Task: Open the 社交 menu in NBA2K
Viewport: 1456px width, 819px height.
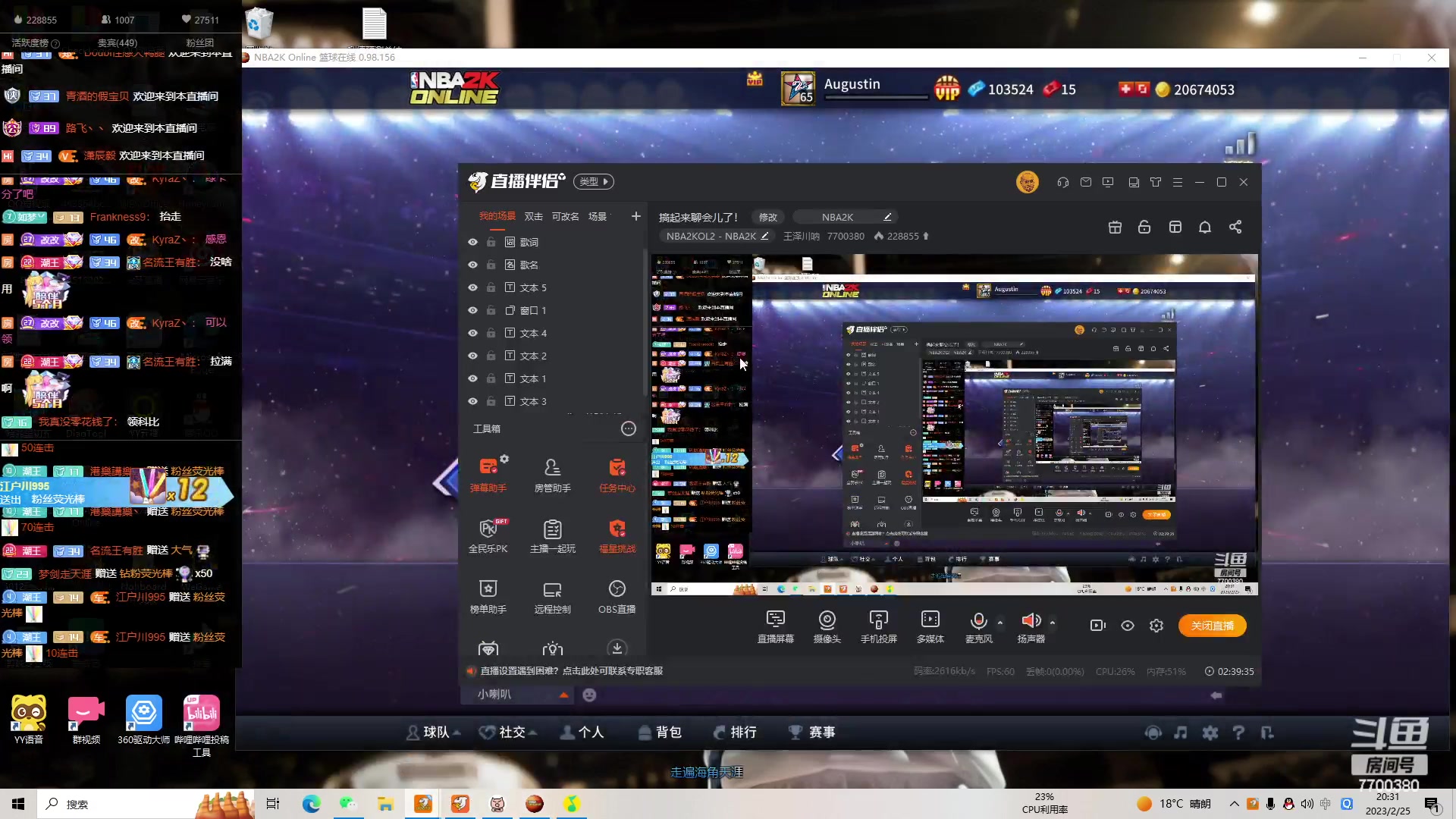Action: (x=508, y=732)
